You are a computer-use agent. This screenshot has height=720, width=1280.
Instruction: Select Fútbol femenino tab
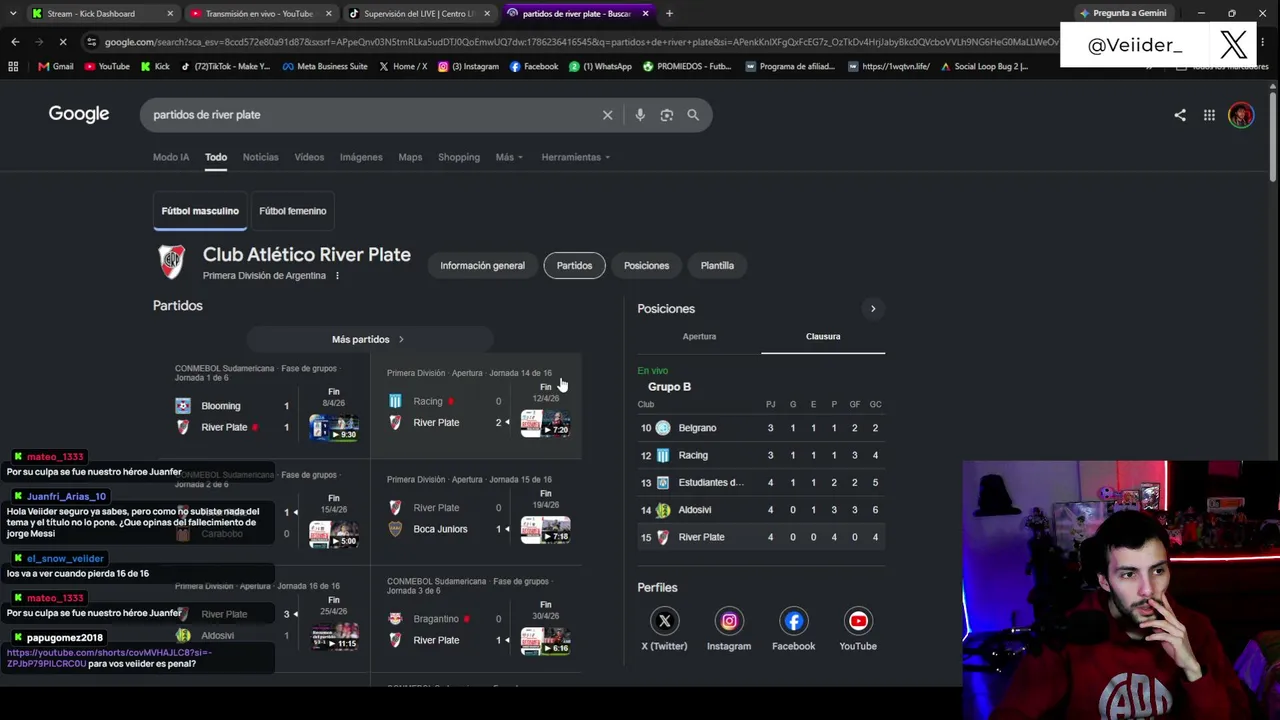coord(293,211)
